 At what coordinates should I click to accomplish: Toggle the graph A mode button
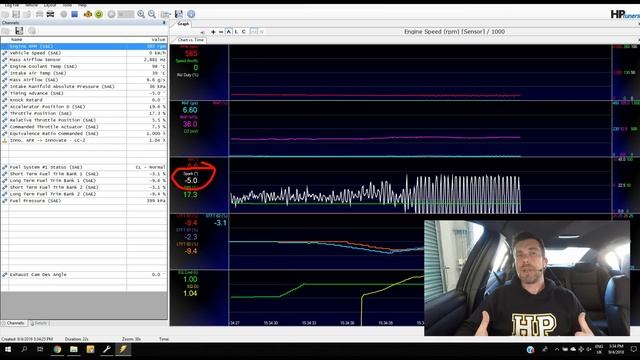tap(229, 32)
